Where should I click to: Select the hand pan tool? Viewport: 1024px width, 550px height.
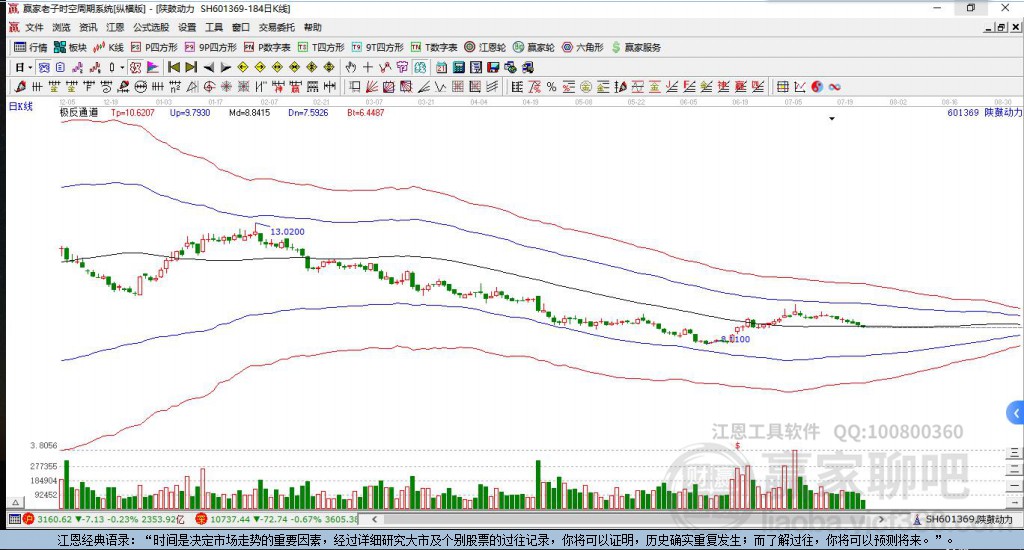pyautogui.click(x=351, y=67)
